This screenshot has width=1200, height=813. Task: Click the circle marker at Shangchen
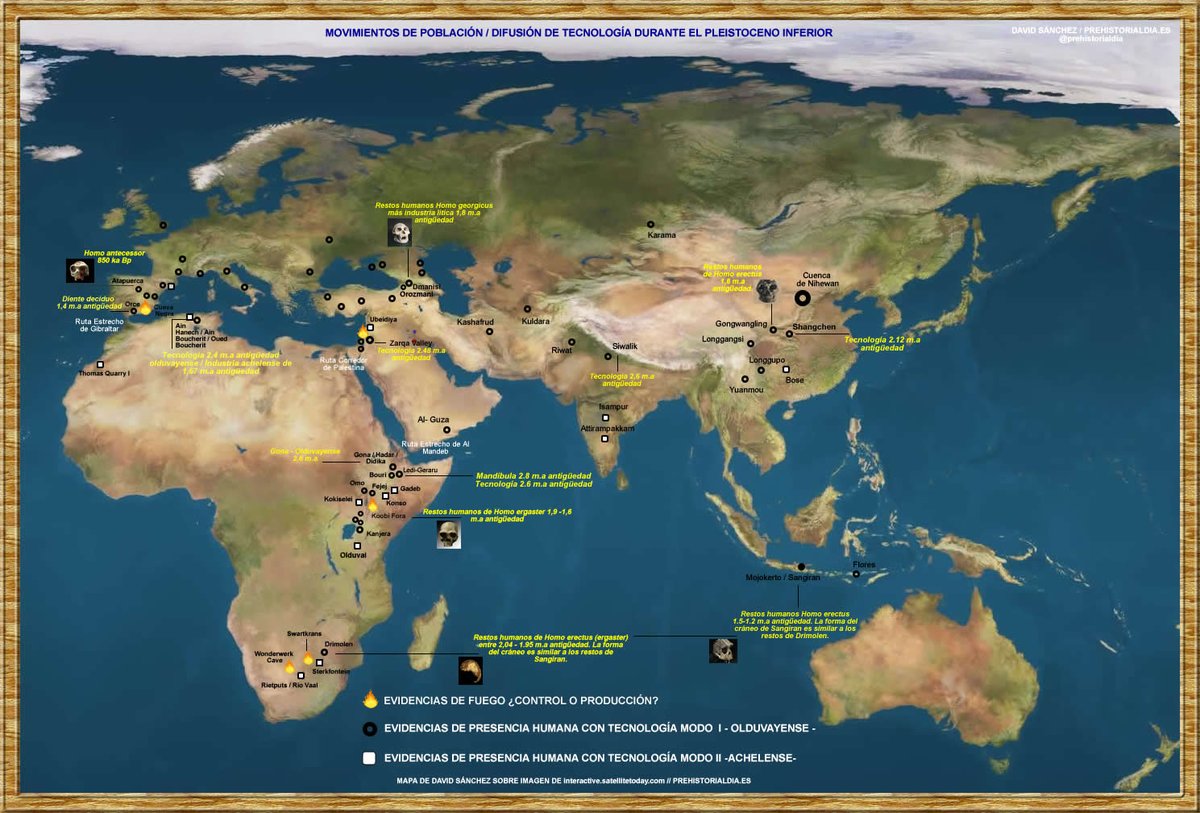click(789, 333)
